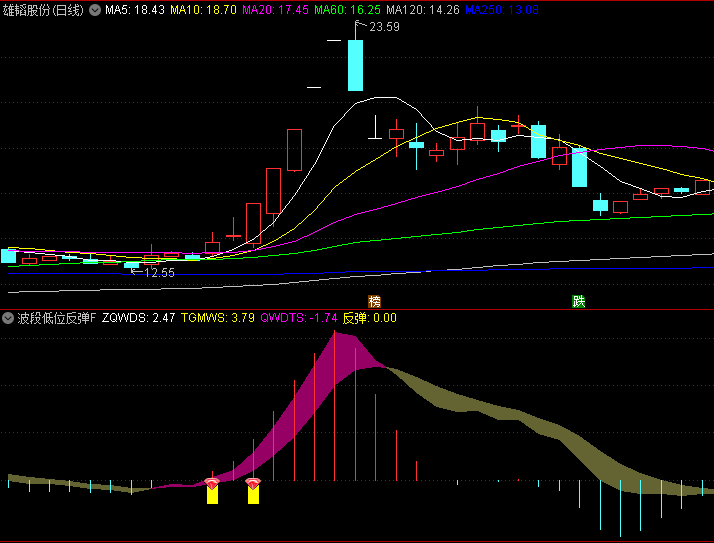Select the MA20: 17.45 label
The width and height of the screenshot is (714, 543).
(275, 10)
